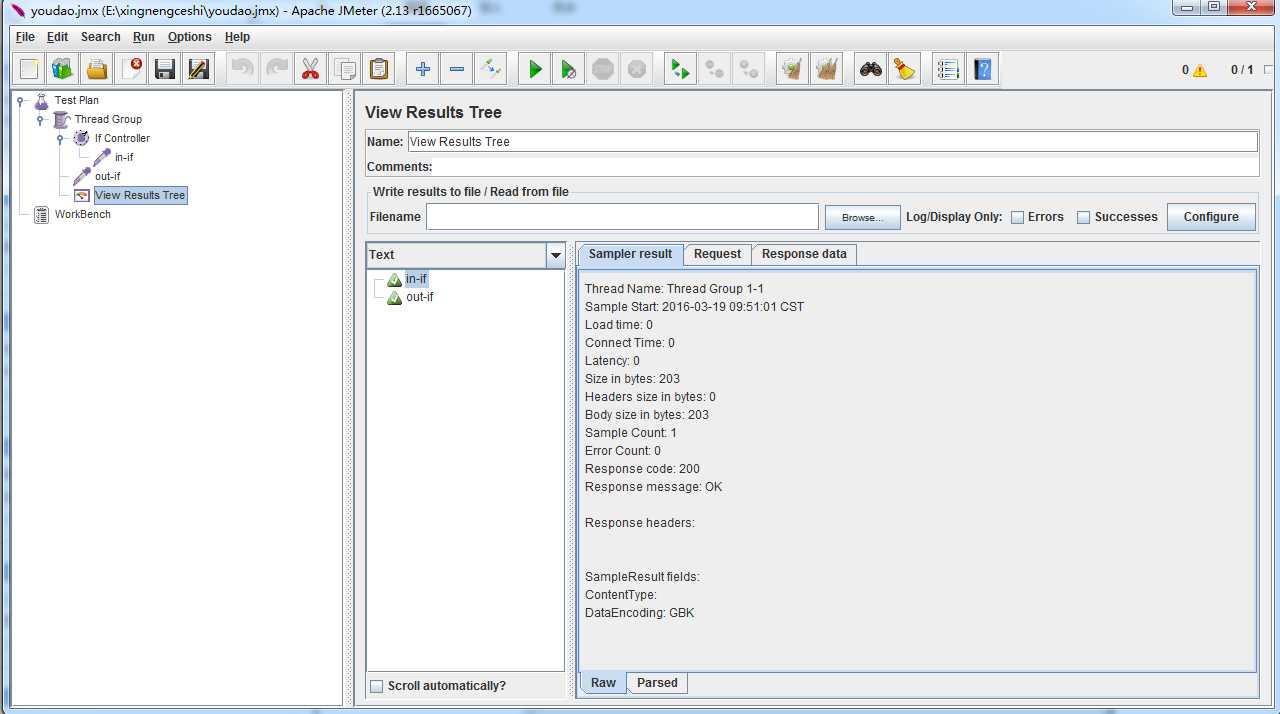Viewport: 1280px width, 714px height.
Task: Tick the Successes checkbox
Action: coord(1083,217)
